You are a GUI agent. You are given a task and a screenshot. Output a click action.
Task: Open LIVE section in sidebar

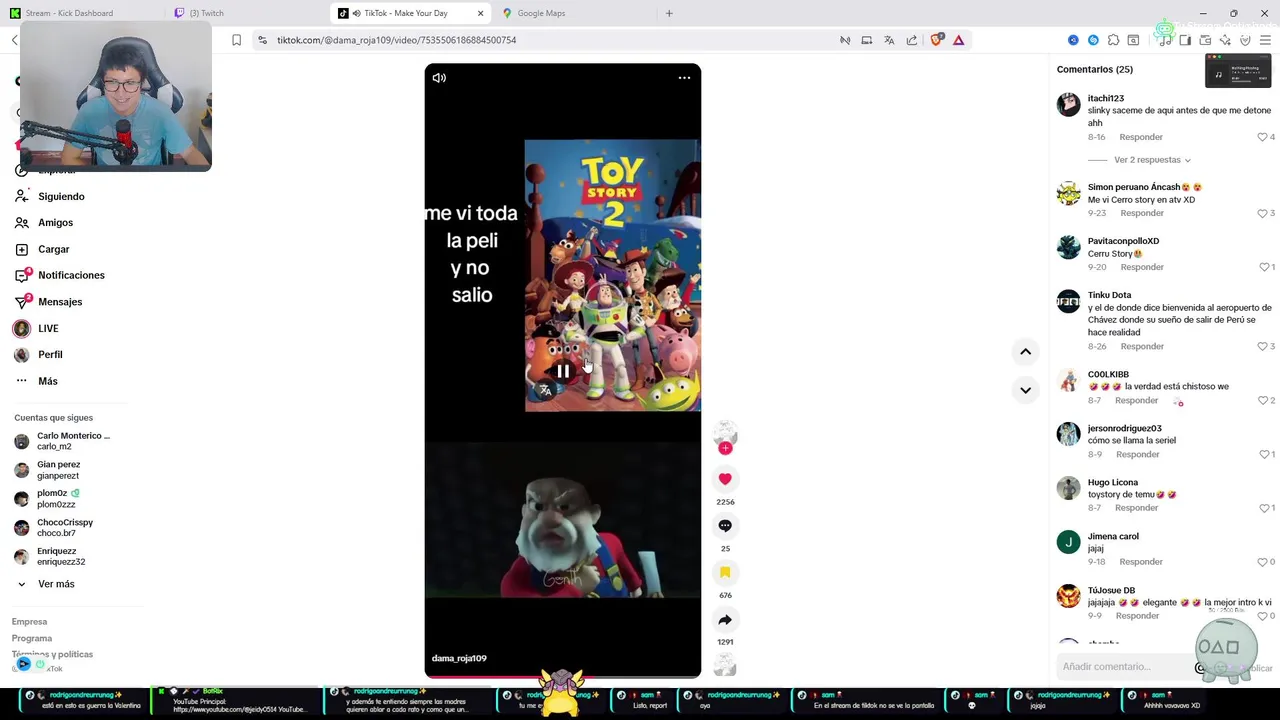coord(48,328)
